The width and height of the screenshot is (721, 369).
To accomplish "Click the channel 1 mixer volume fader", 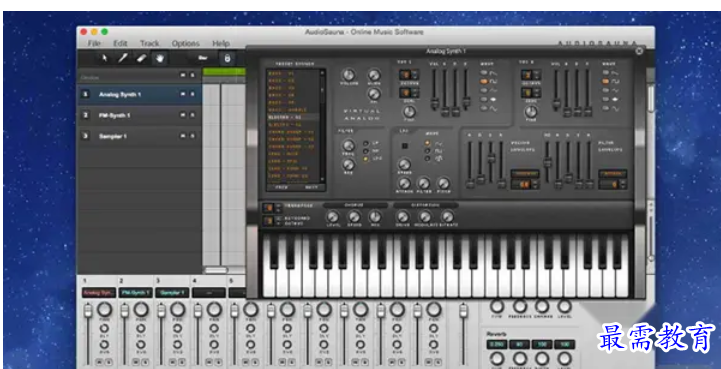I will 88,311.
